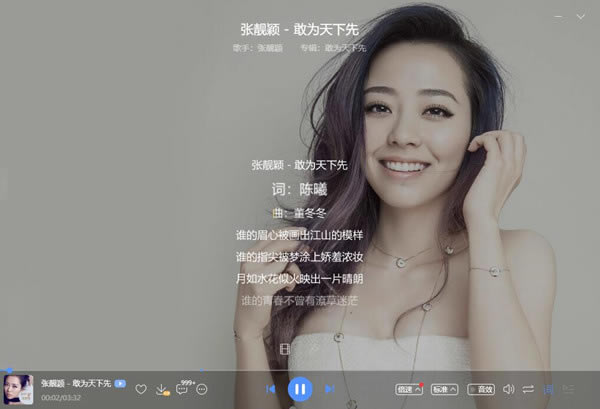Click the album cover thumbnail in the player bar
Image resolution: width=600 pixels, height=409 pixels.
coord(18,389)
